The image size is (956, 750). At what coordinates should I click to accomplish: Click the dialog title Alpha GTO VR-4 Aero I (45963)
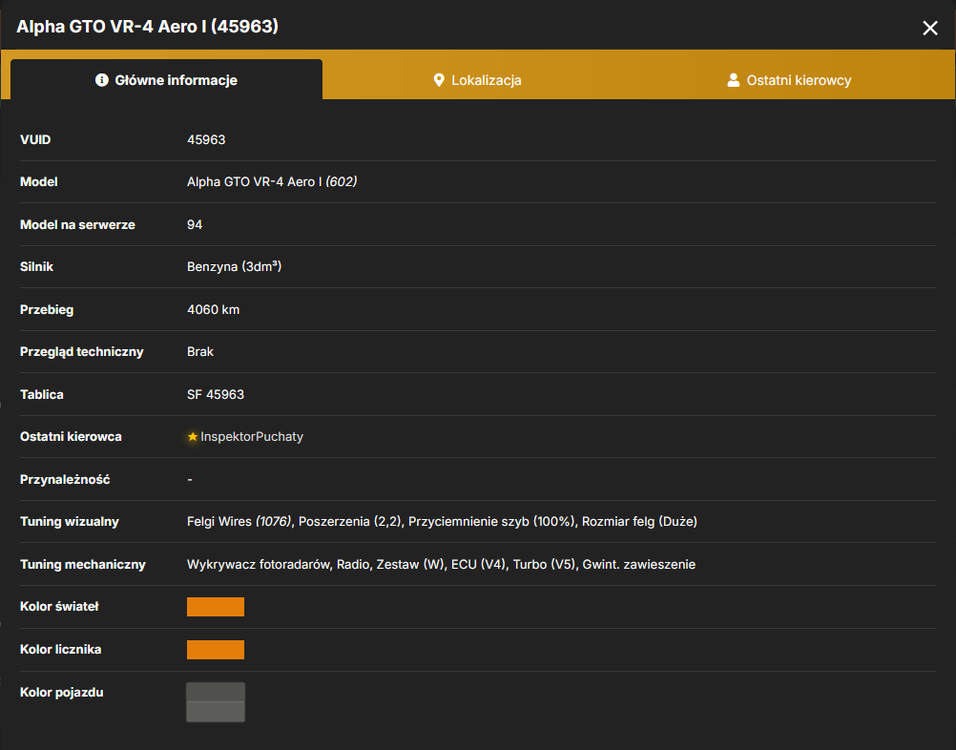(147, 26)
